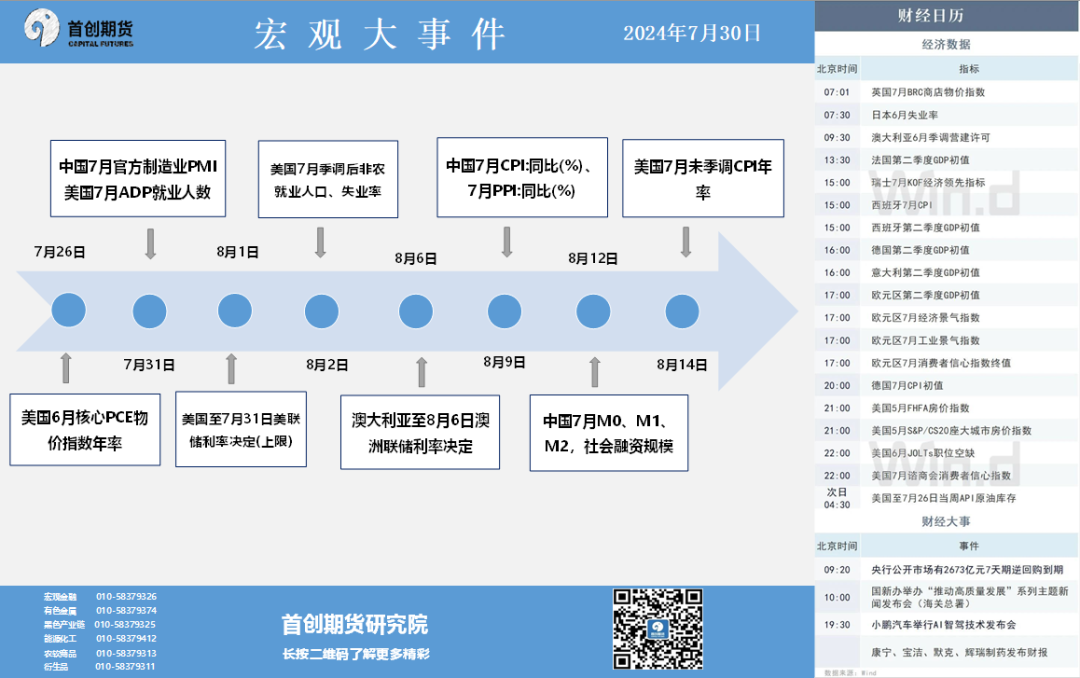Select the 美国6月JOLTs职位空缺 row
The height and width of the screenshot is (678, 1080).
pos(946,453)
